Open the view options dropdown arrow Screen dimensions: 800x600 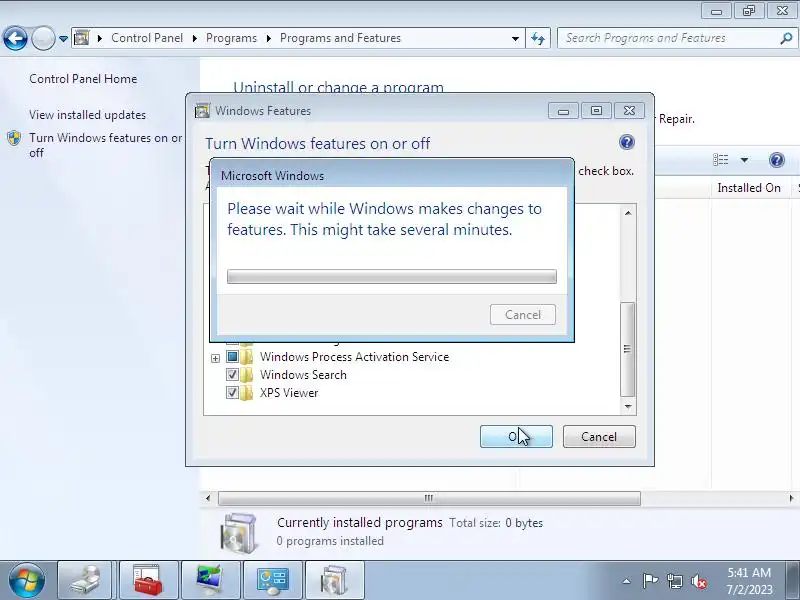(x=744, y=160)
